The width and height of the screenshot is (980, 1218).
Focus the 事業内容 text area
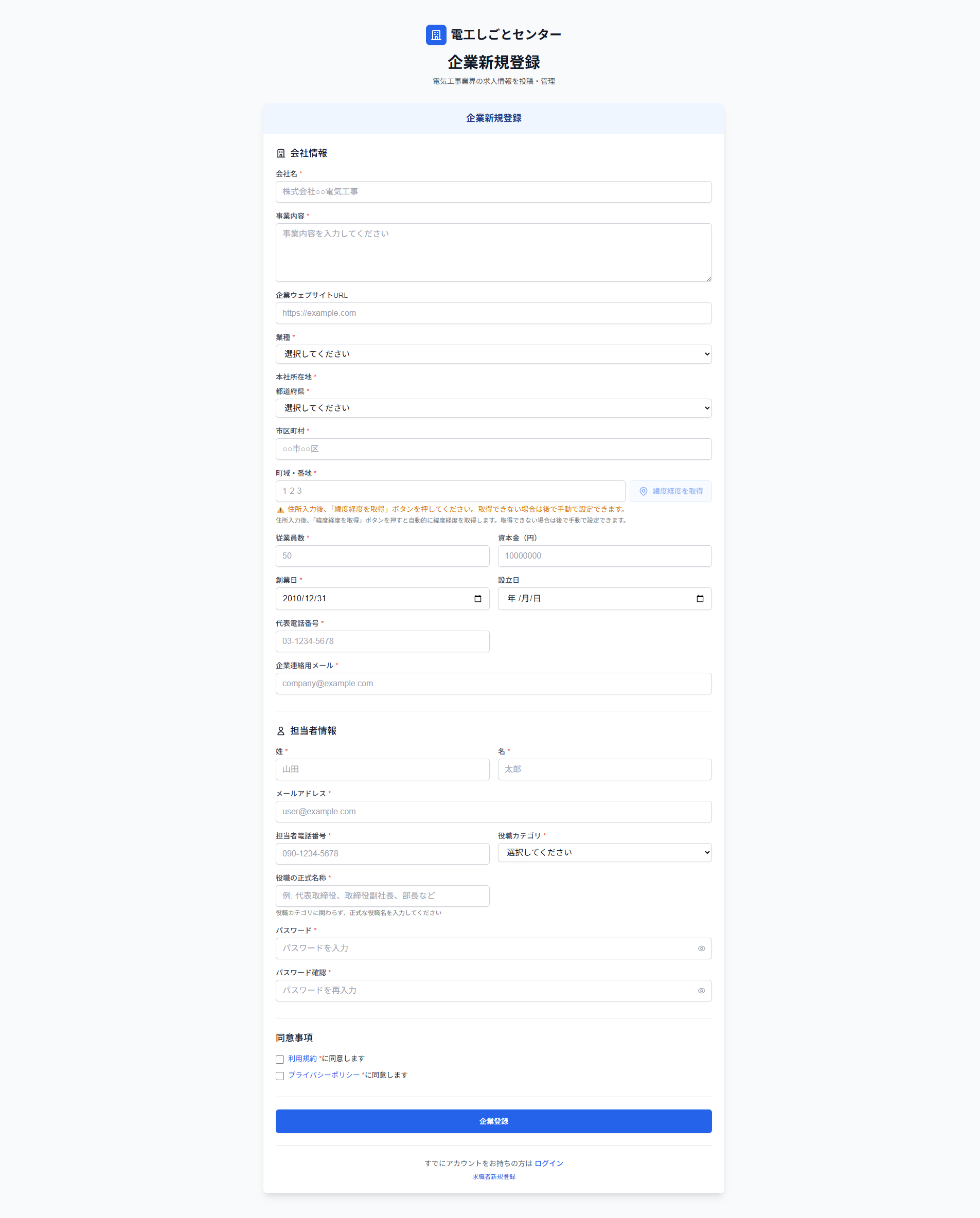pyautogui.click(x=493, y=253)
